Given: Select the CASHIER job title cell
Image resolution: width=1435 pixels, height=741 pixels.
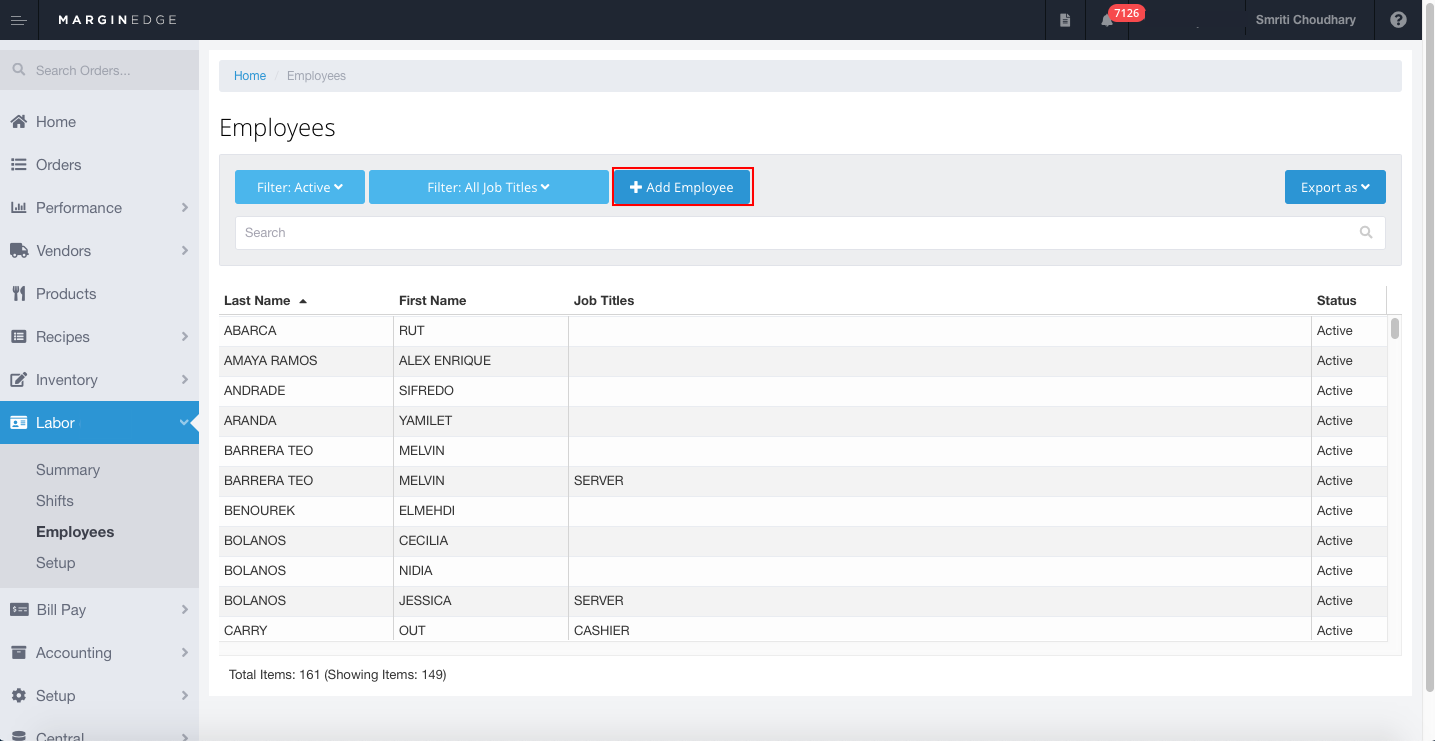Looking at the screenshot, I should (x=939, y=630).
